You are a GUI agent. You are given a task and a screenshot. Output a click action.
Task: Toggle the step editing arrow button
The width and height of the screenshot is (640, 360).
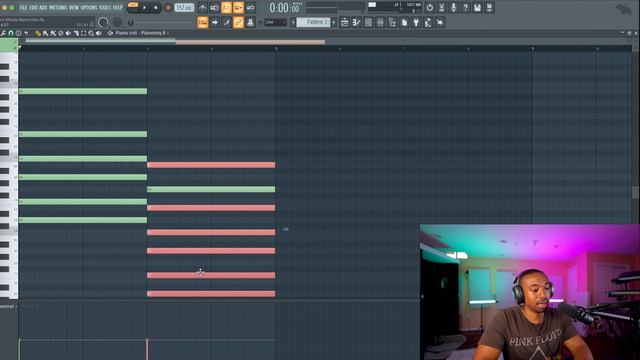tap(215, 22)
